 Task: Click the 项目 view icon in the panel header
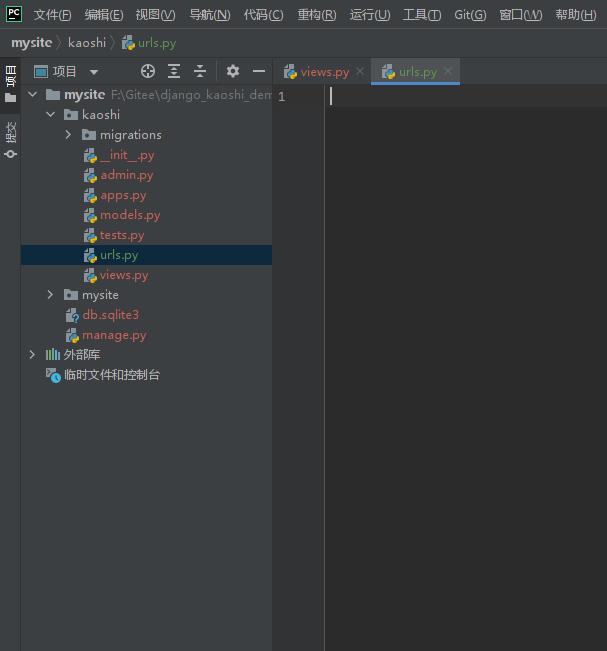coord(41,72)
